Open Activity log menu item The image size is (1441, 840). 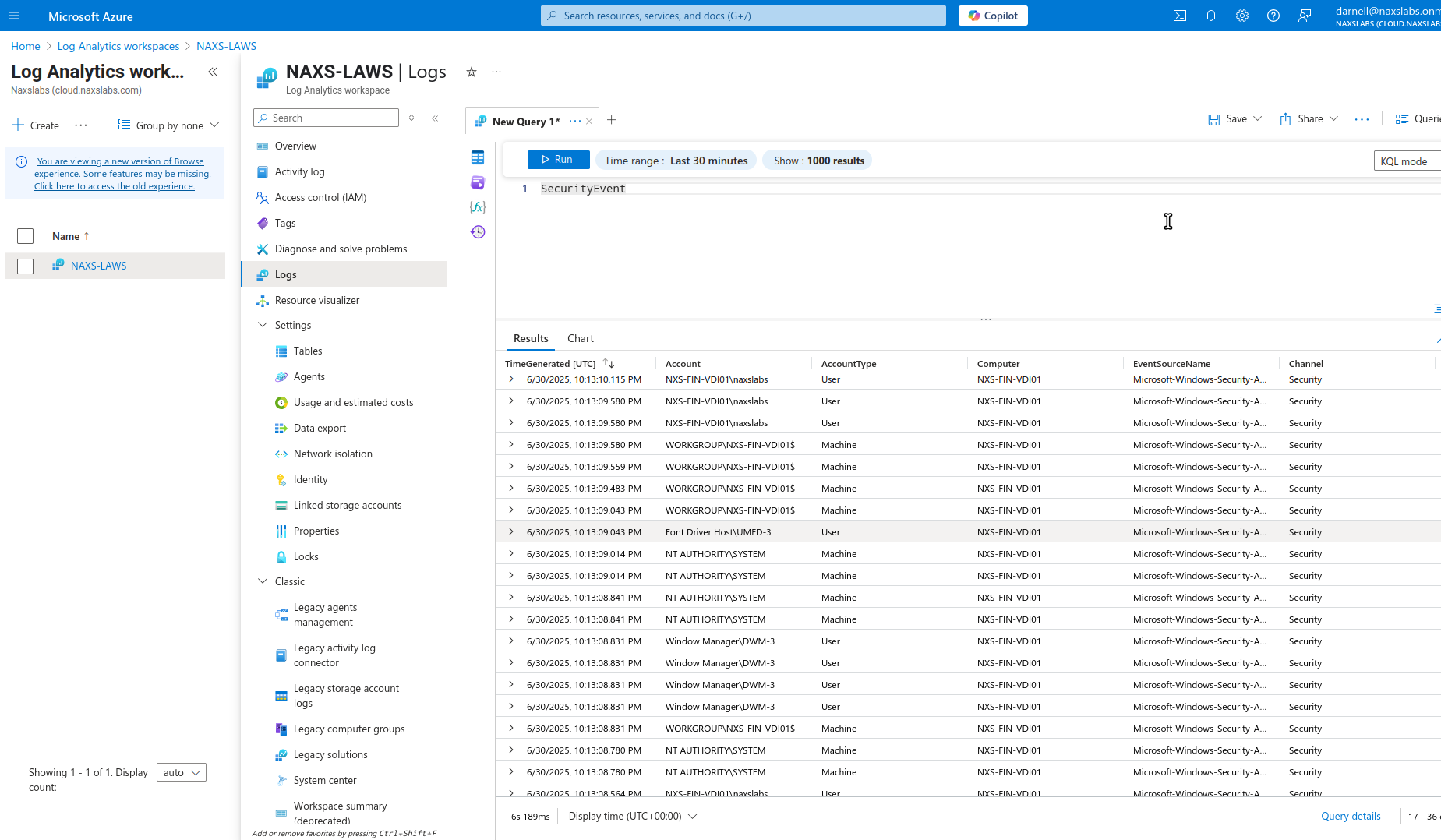coord(300,171)
